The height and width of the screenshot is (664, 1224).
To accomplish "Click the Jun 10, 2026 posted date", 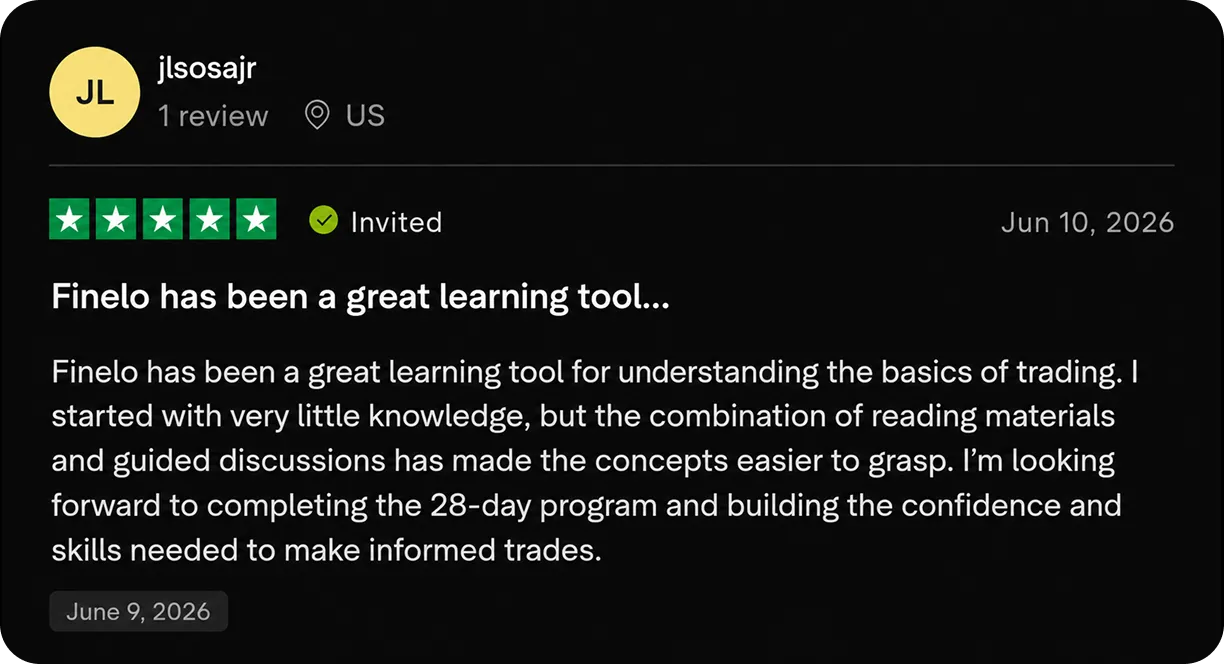I will point(1088,221).
